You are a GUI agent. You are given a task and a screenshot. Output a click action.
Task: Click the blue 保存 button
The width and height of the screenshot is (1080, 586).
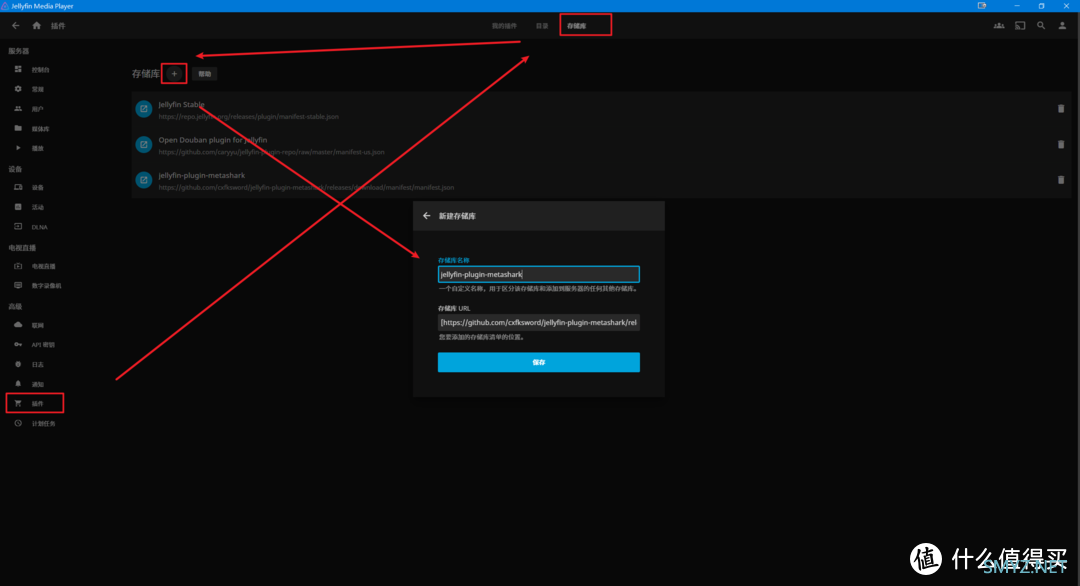click(538, 362)
